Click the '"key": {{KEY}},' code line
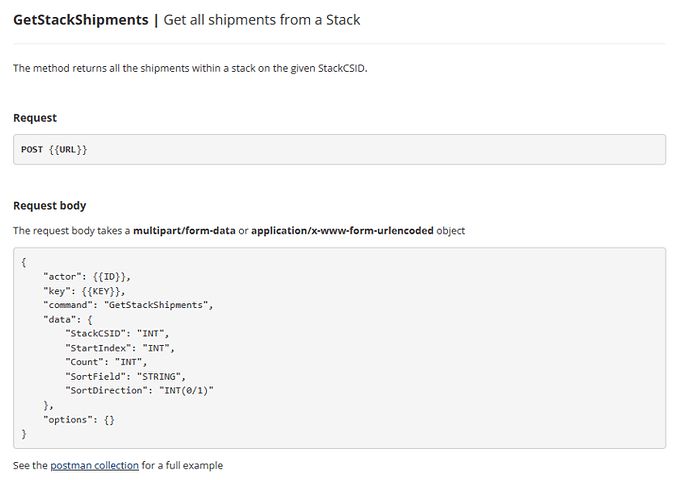 coord(84,291)
